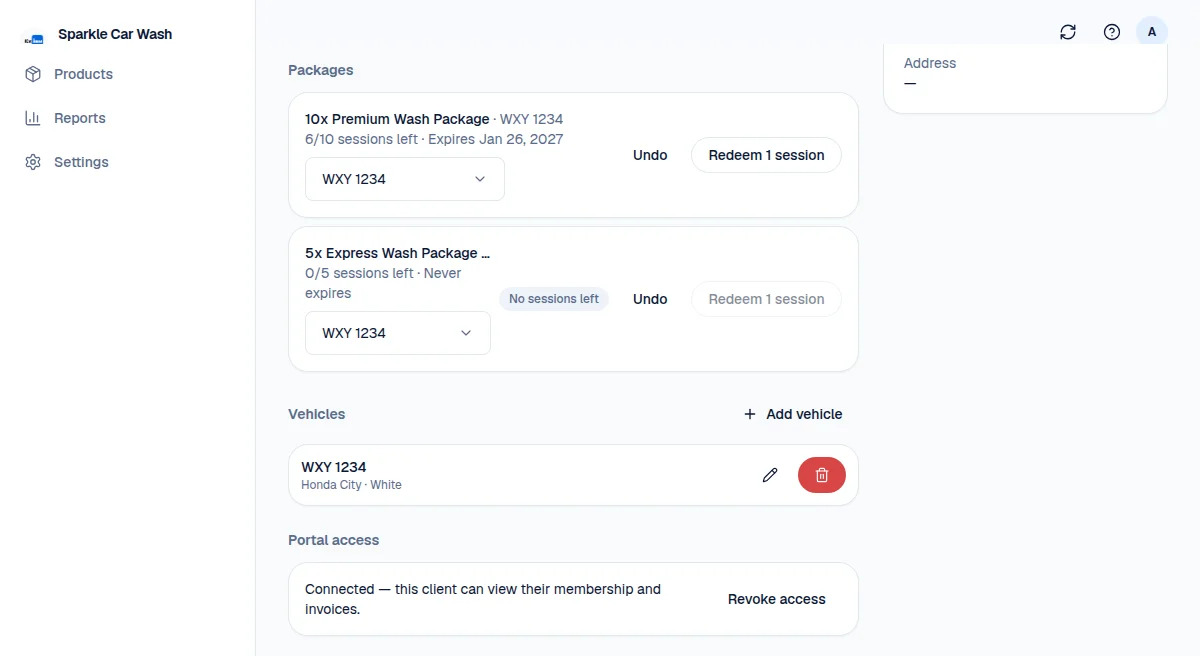Click the Sparkle Car Wash logo icon

34,39
